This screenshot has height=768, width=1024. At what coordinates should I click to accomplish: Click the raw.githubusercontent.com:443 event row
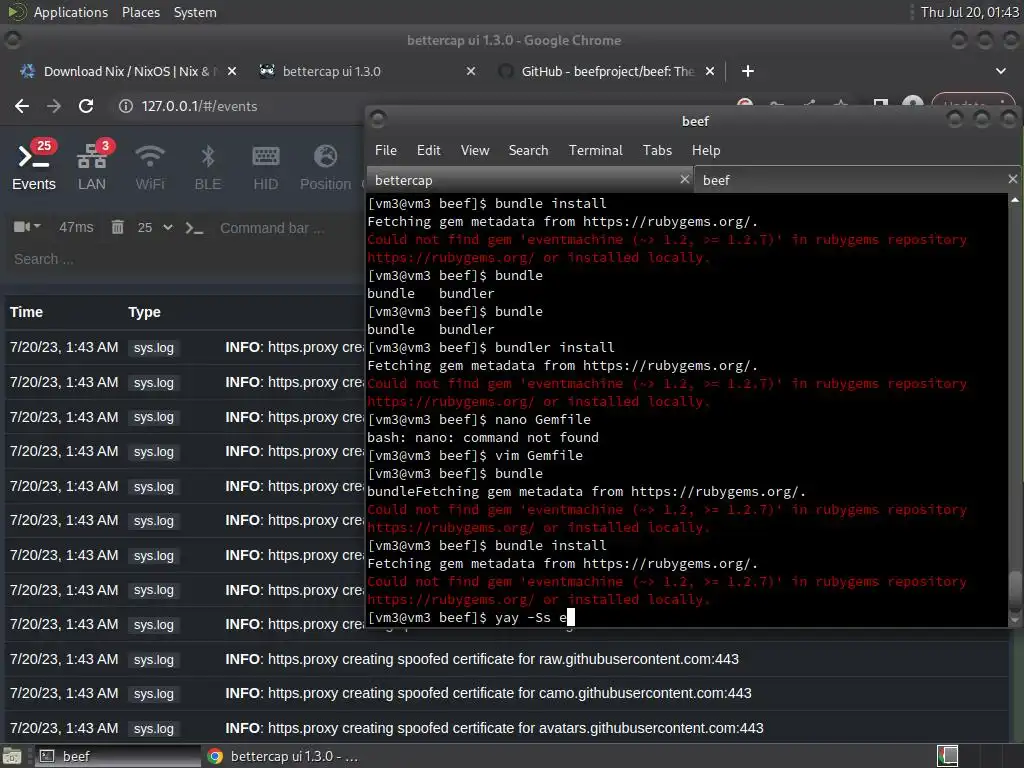[507, 659]
